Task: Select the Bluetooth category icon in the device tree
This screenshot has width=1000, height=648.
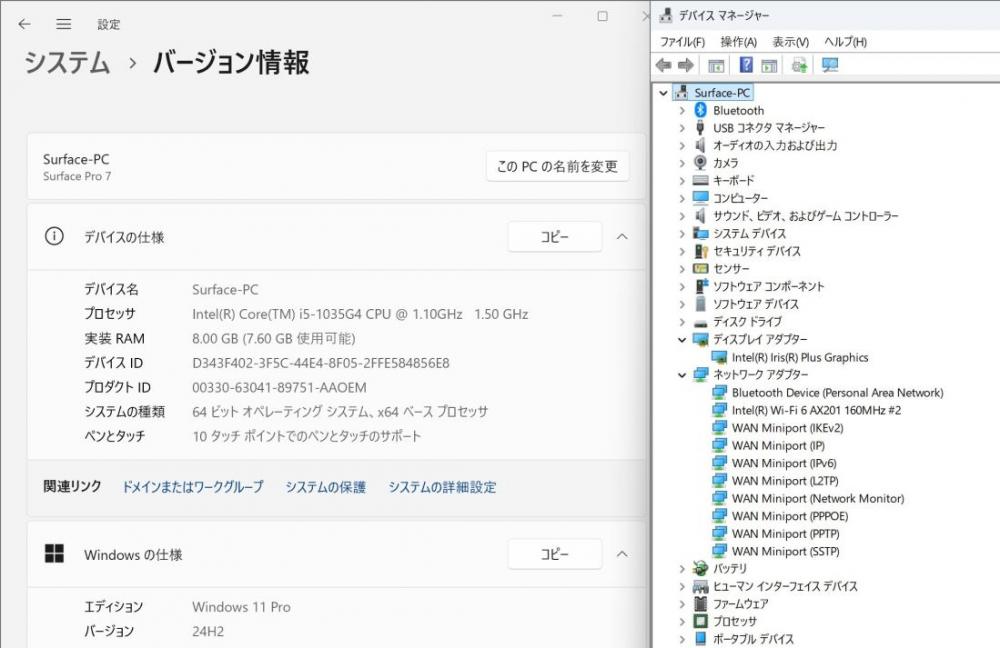Action: coord(700,110)
